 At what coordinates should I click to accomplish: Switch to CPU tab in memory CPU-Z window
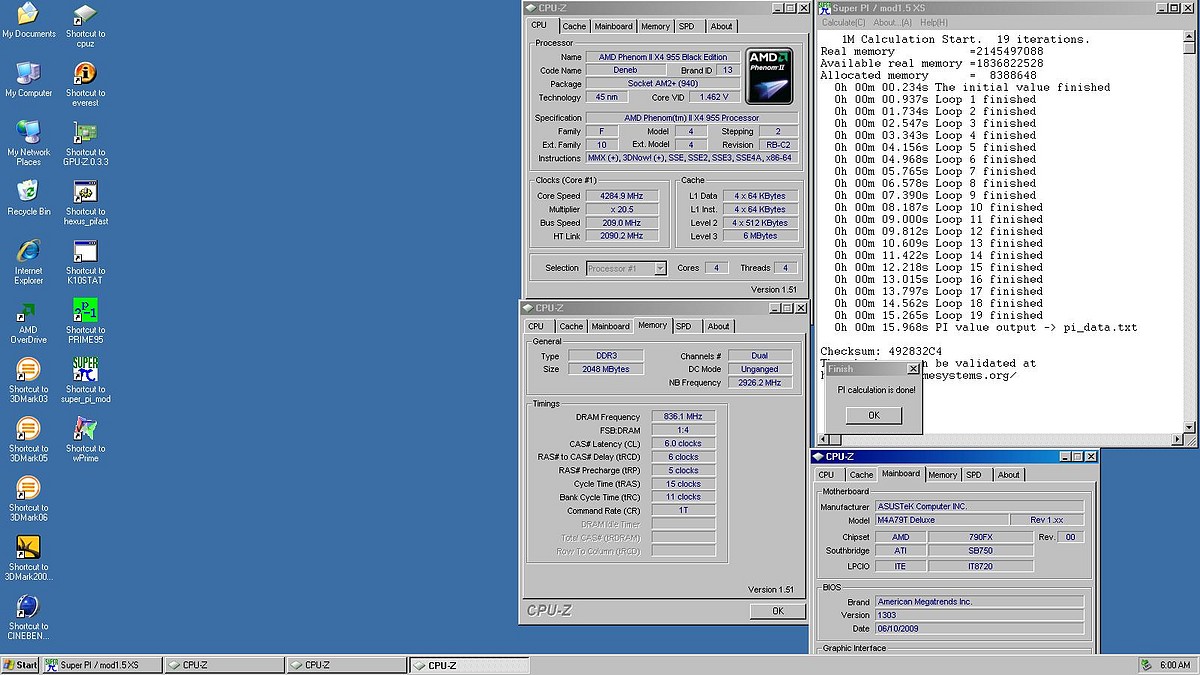pos(536,326)
